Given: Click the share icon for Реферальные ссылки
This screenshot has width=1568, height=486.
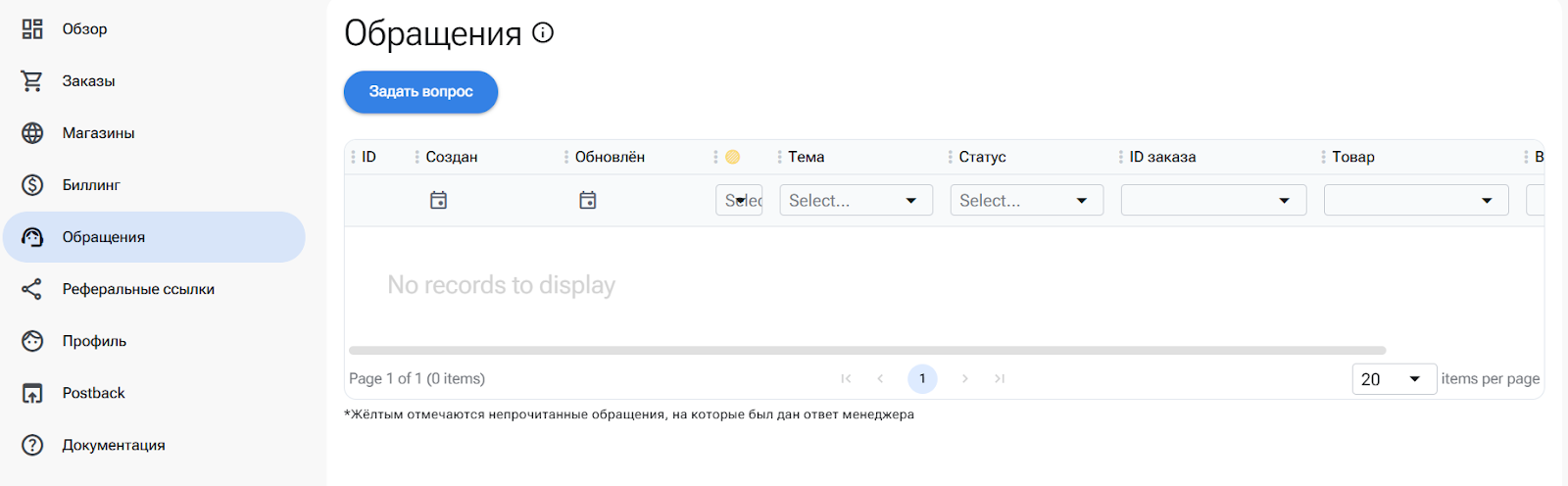Looking at the screenshot, I should tap(32, 289).
